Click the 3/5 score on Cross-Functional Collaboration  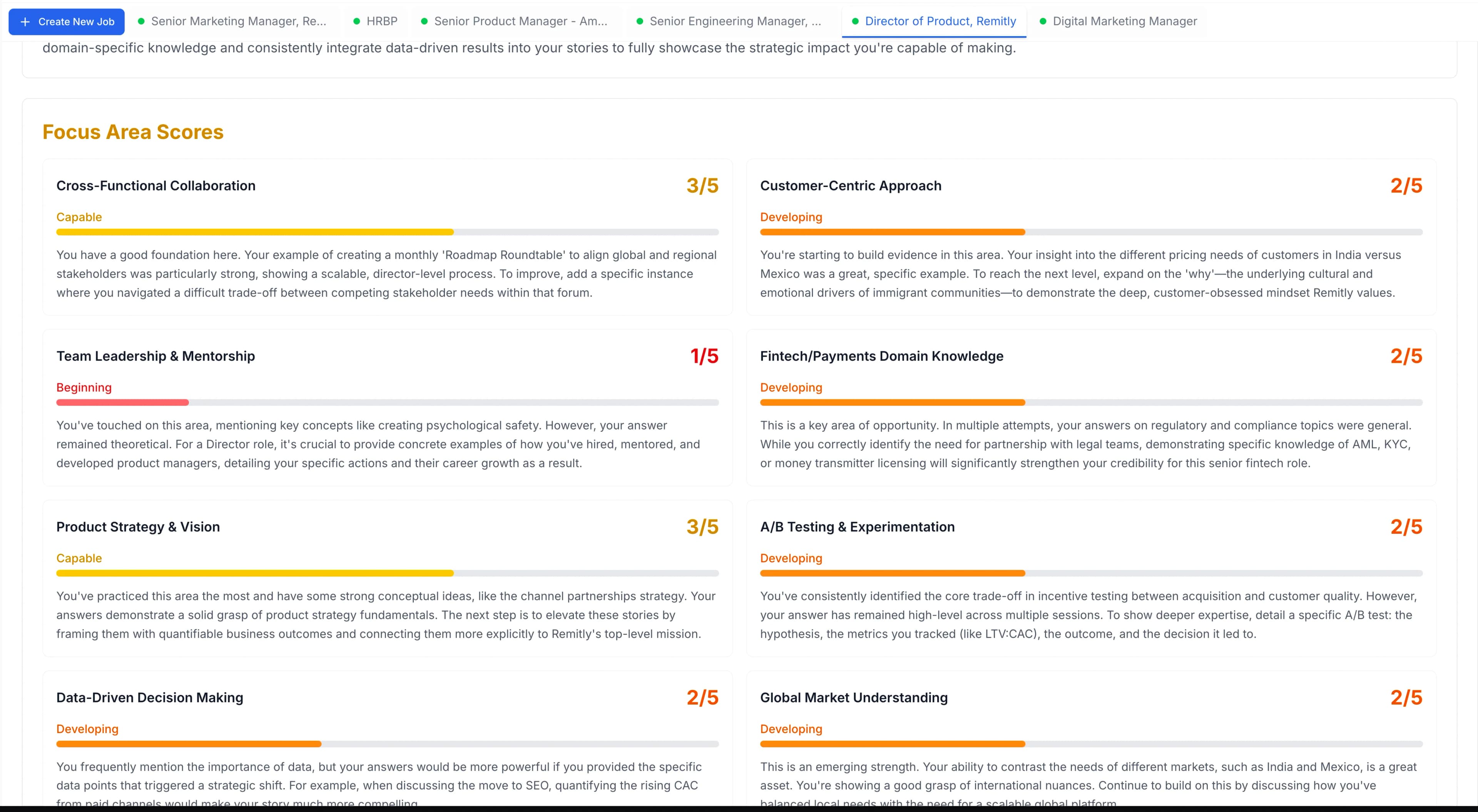point(702,185)
